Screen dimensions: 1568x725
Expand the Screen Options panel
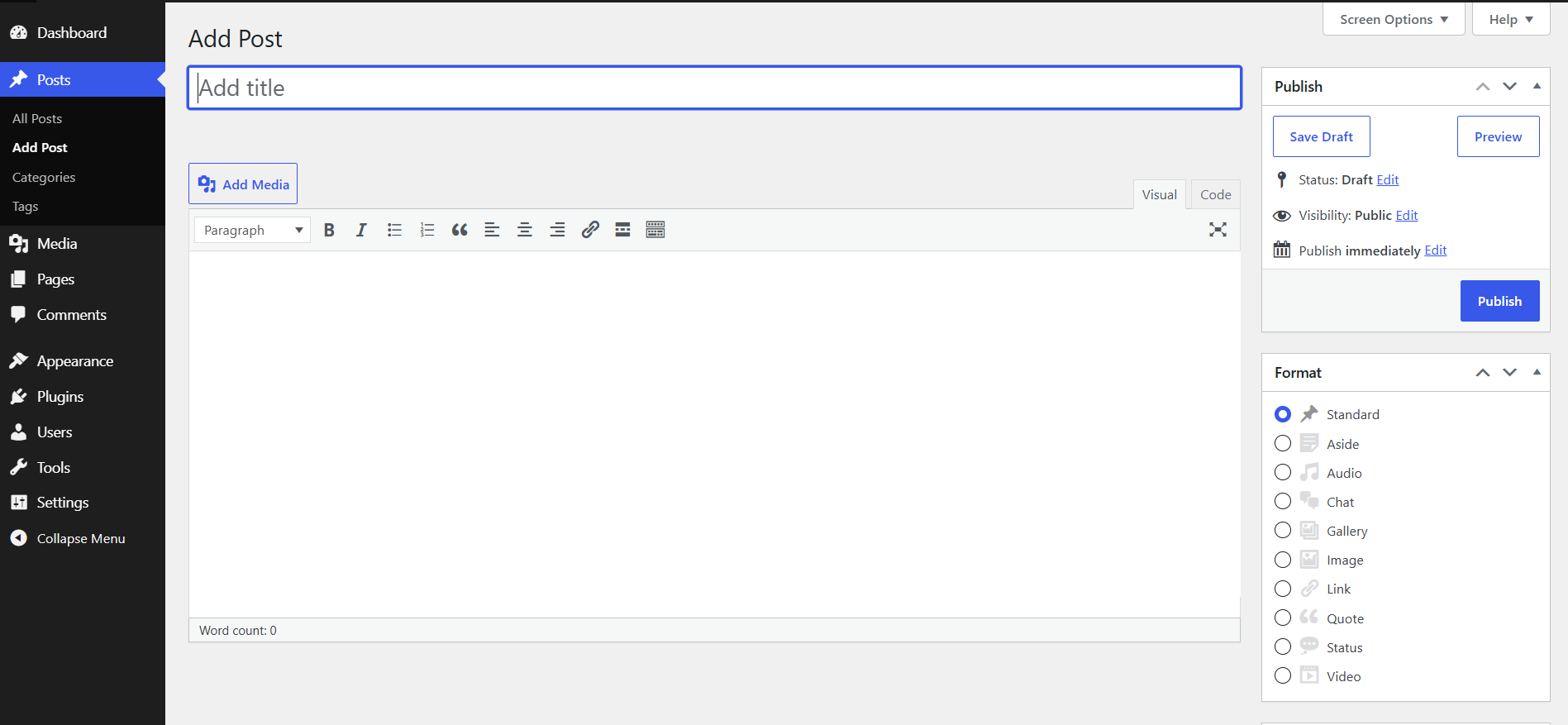click(1394, 19)
